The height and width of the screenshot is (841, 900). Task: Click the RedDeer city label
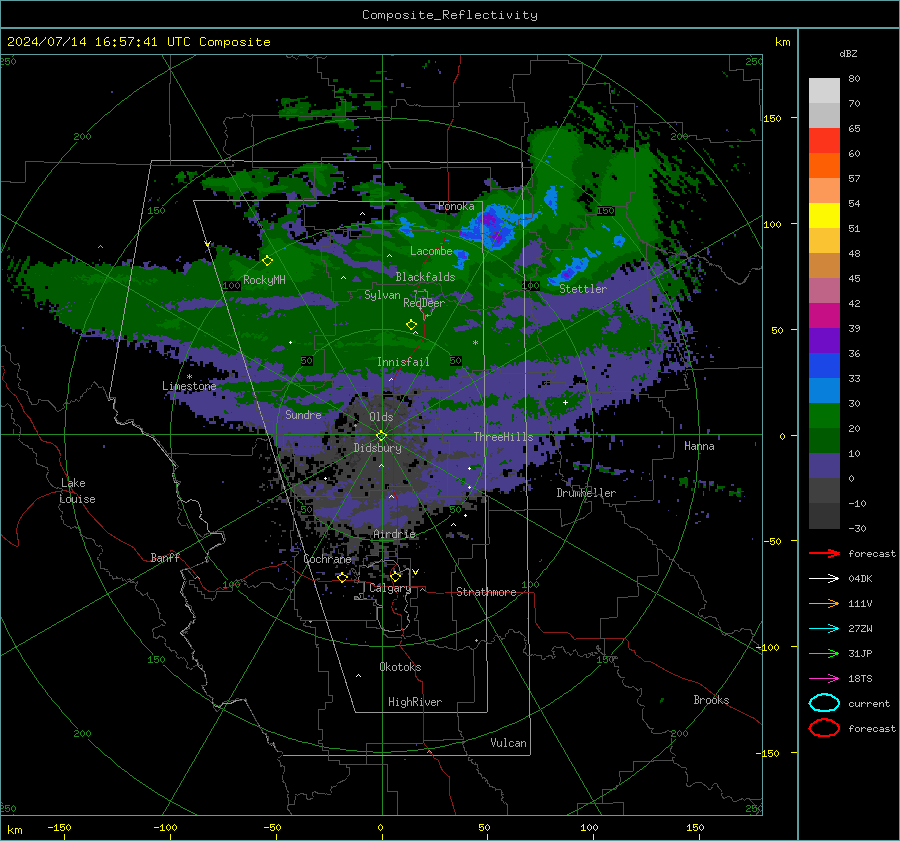[424, 303]
